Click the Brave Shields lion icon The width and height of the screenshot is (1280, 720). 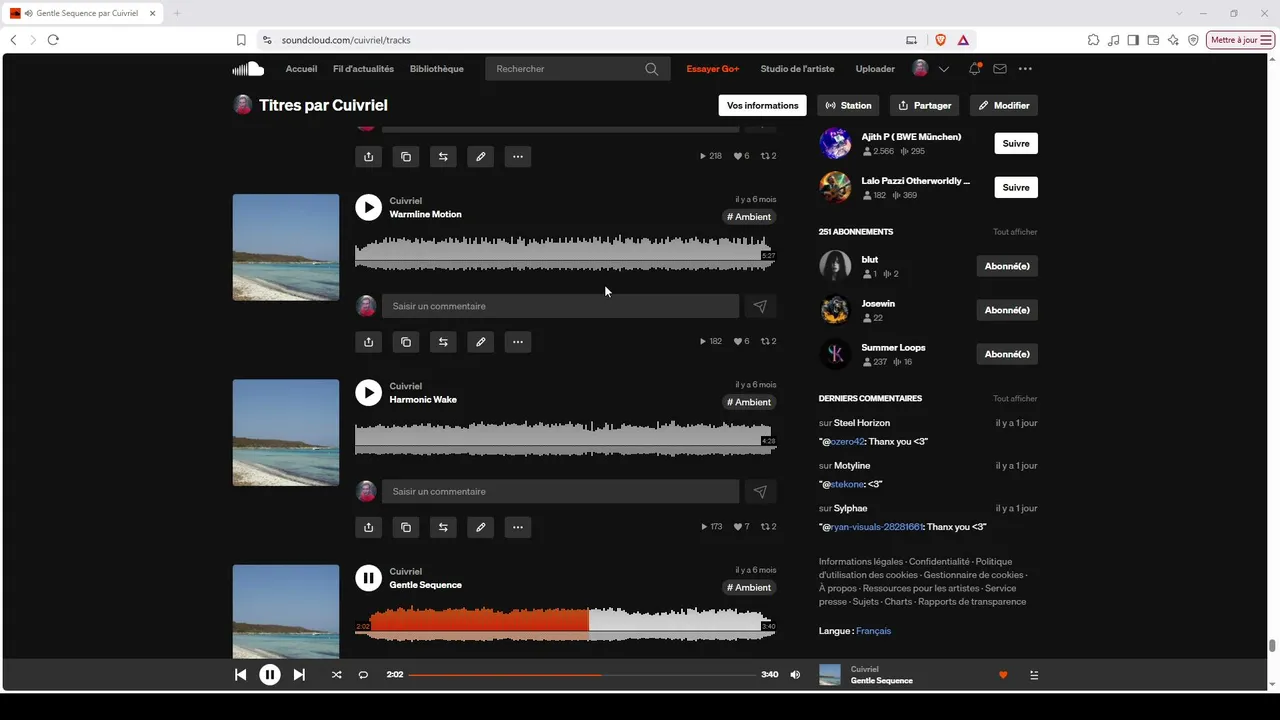[940, 40]
